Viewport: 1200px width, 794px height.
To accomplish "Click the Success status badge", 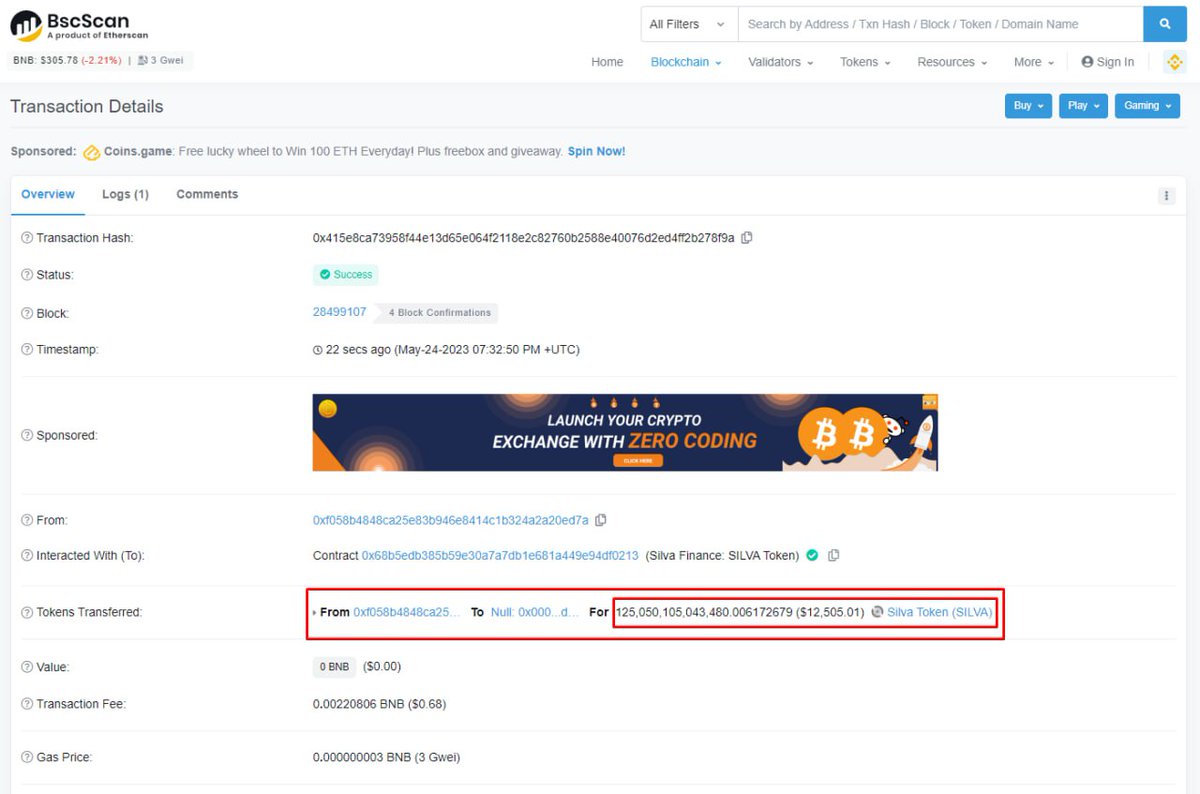I will click(x=346, y=275).
